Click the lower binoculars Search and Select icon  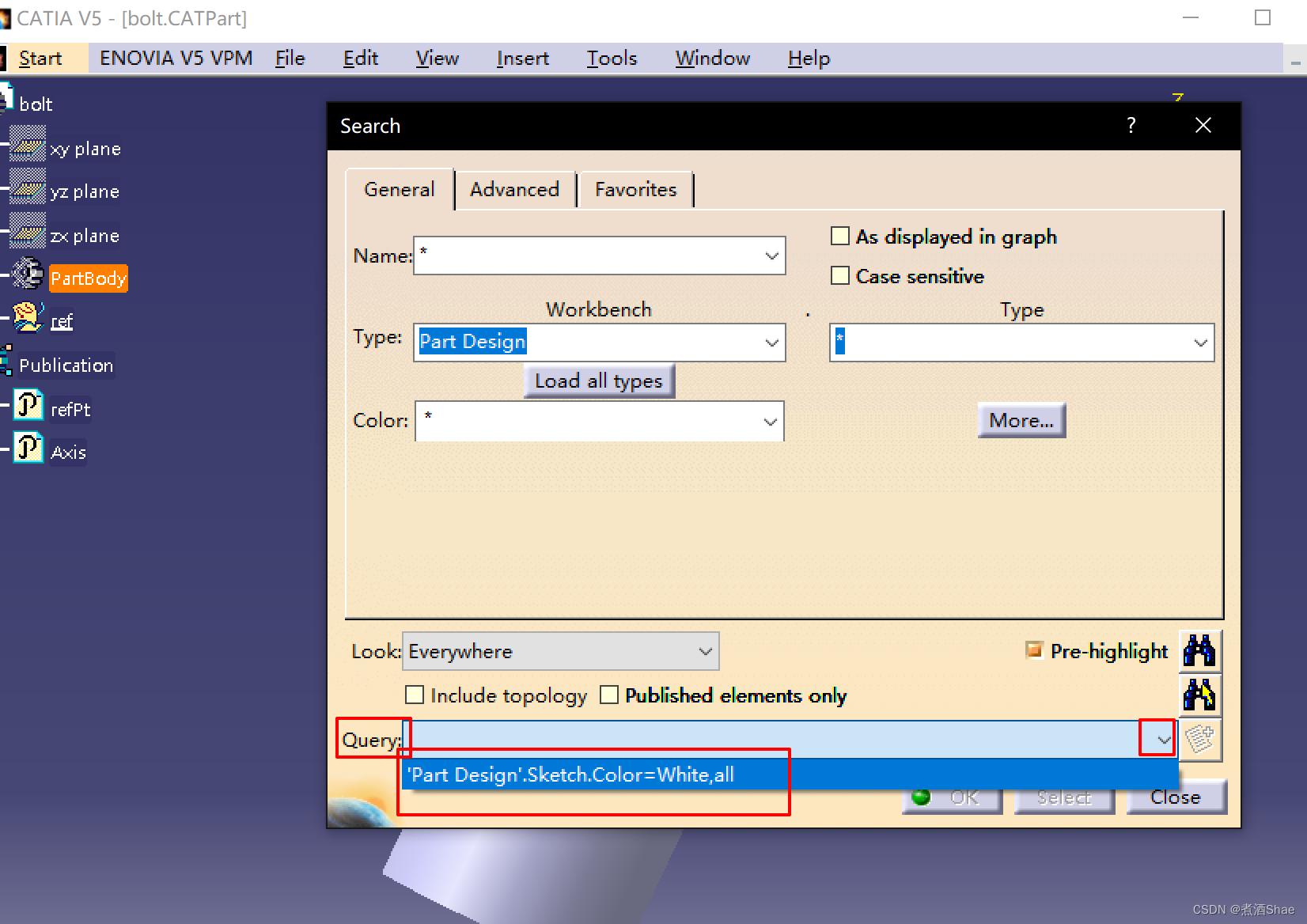1199,695
